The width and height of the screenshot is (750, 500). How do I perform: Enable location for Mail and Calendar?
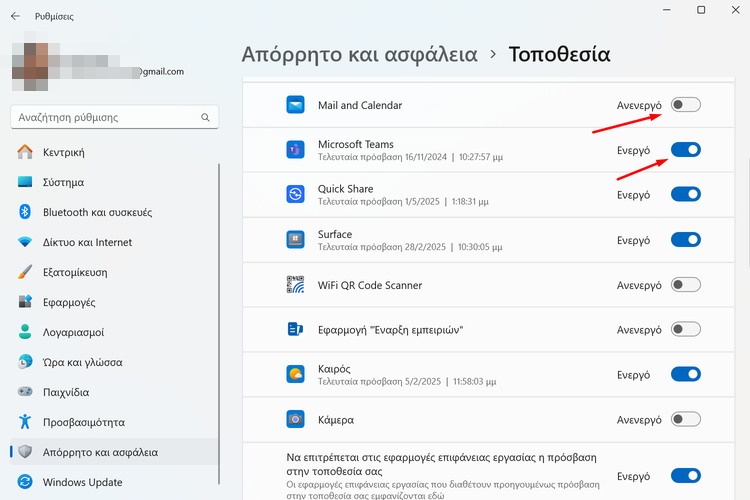click(x=685, y=105)
